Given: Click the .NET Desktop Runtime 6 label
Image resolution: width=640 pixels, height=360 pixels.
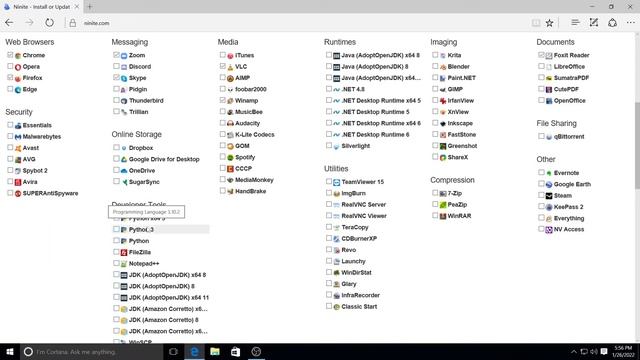Looking at the screenshot, I should (375, 135).
